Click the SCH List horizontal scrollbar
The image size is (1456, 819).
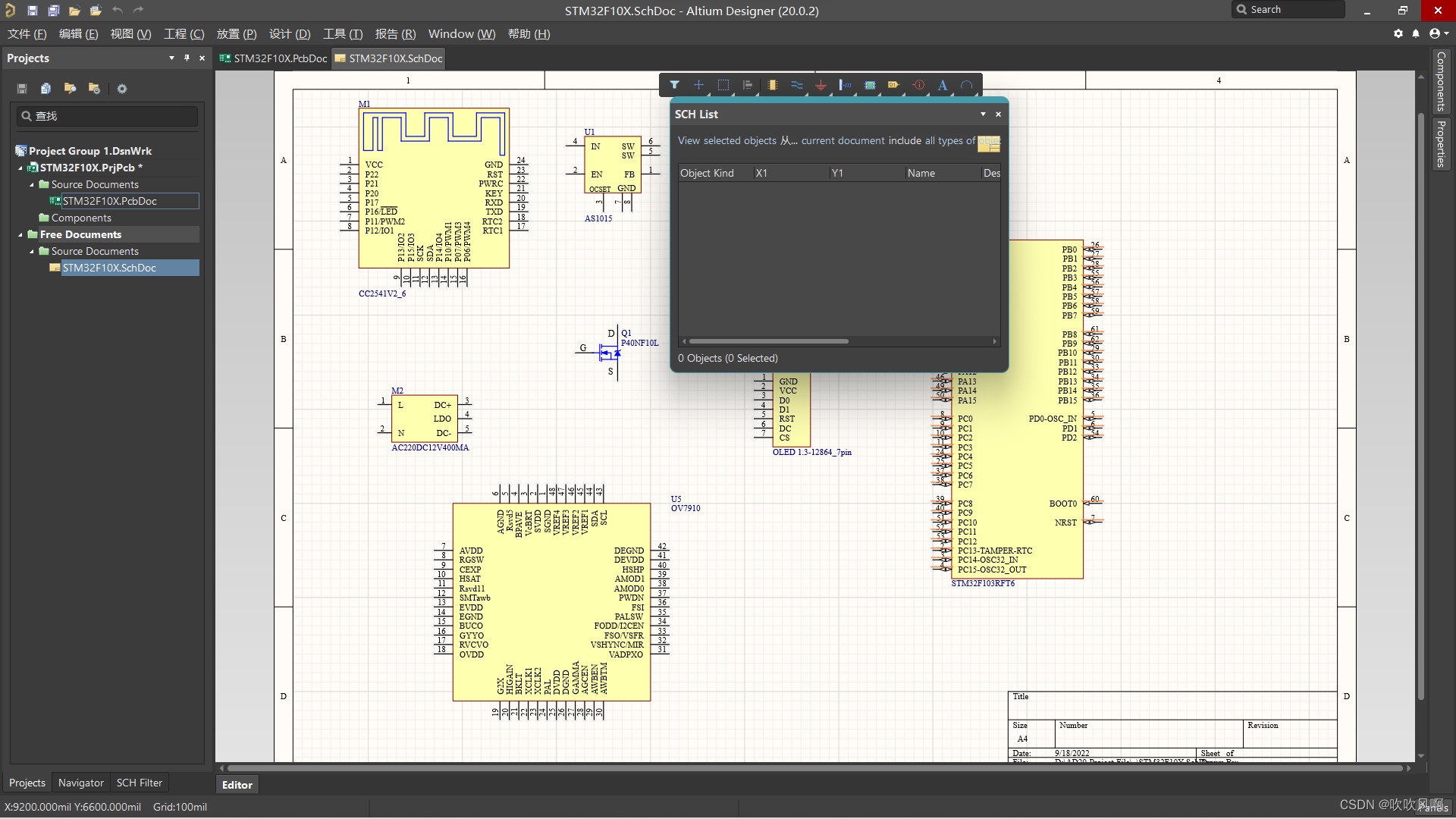coord(768,341)
